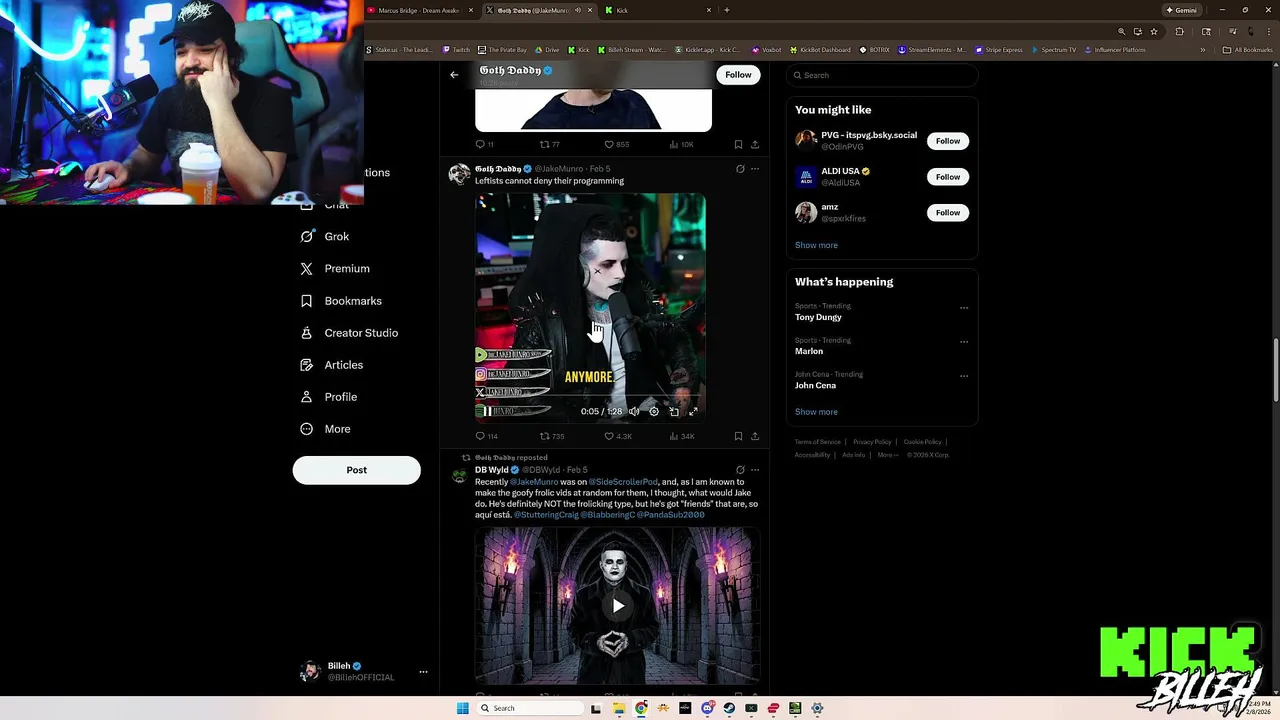Open the Windows Start menu
Image resolution: width=1280 pixels, height=720 pixels.
pyautogui.click(x=462, y=708)
